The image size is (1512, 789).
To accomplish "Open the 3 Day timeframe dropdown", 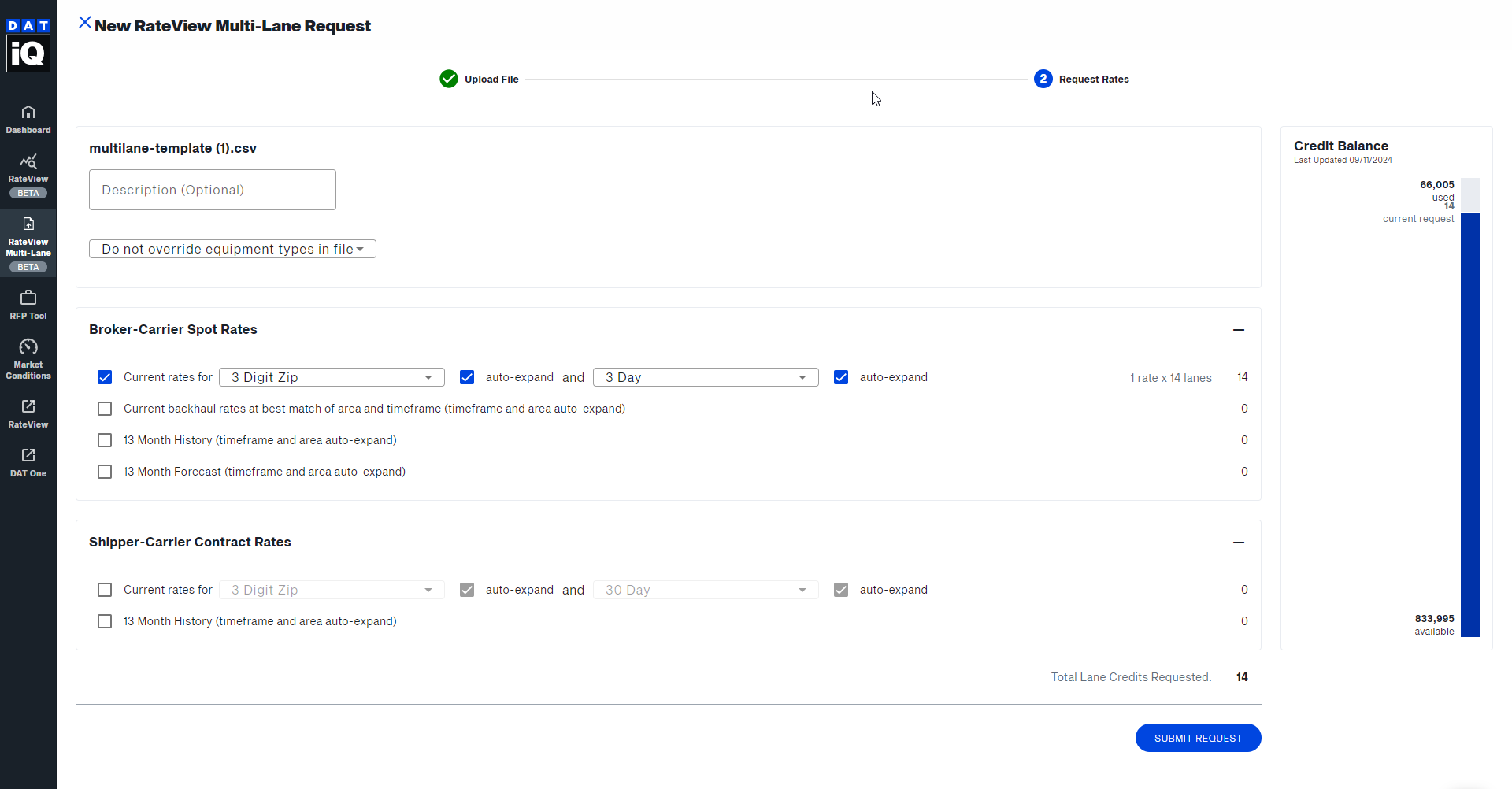I will coord(706,377).
